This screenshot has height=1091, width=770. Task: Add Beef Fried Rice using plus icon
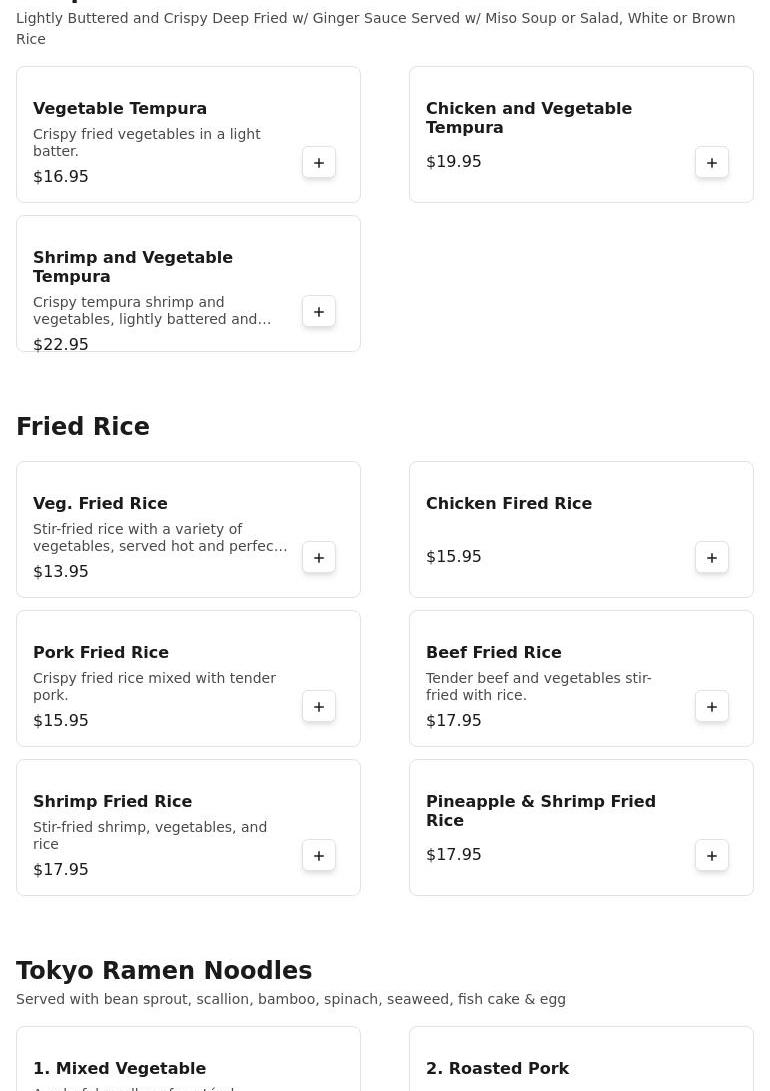[x=712, y=707]
